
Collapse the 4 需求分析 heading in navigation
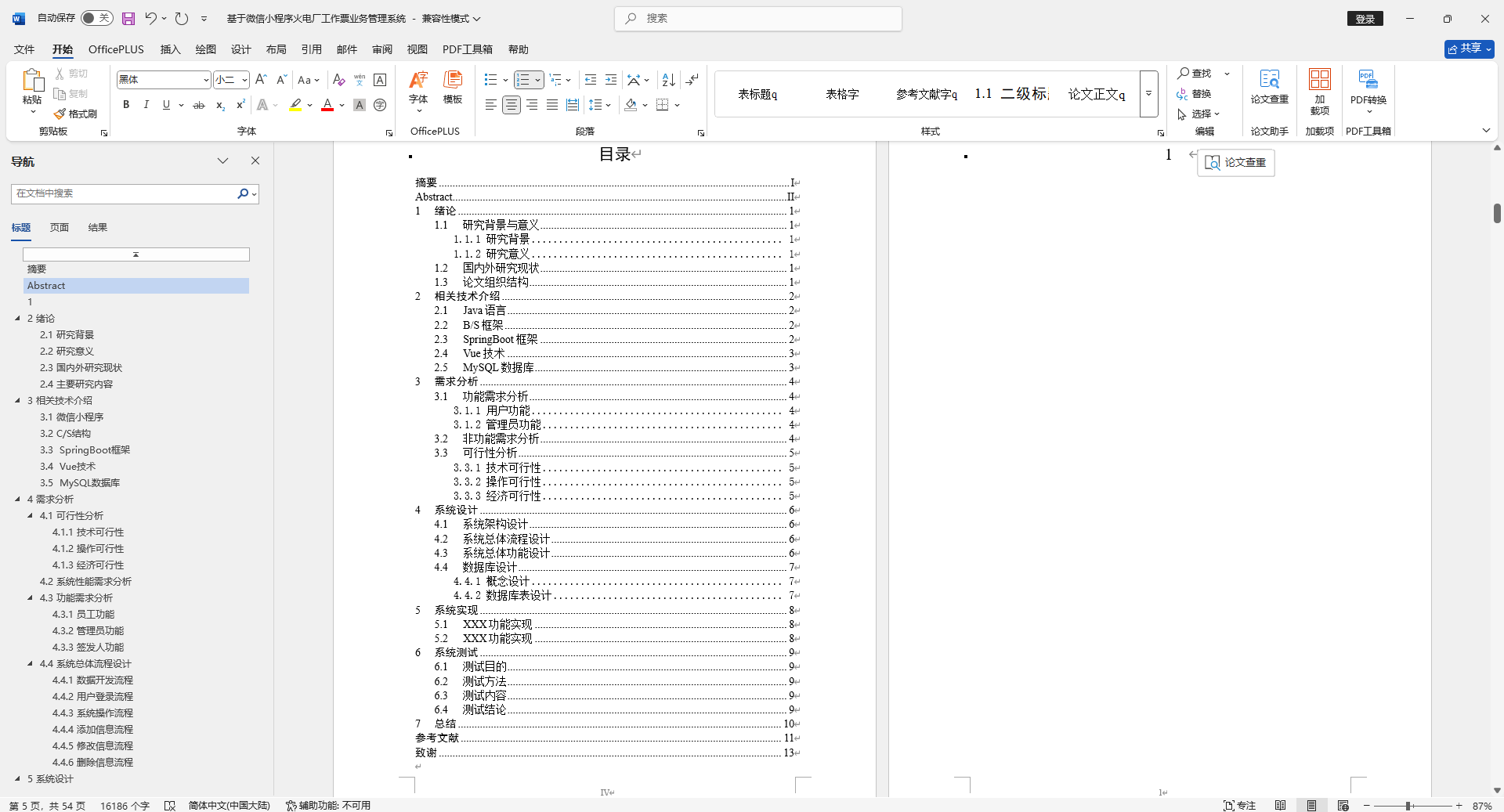coord(18,499)
